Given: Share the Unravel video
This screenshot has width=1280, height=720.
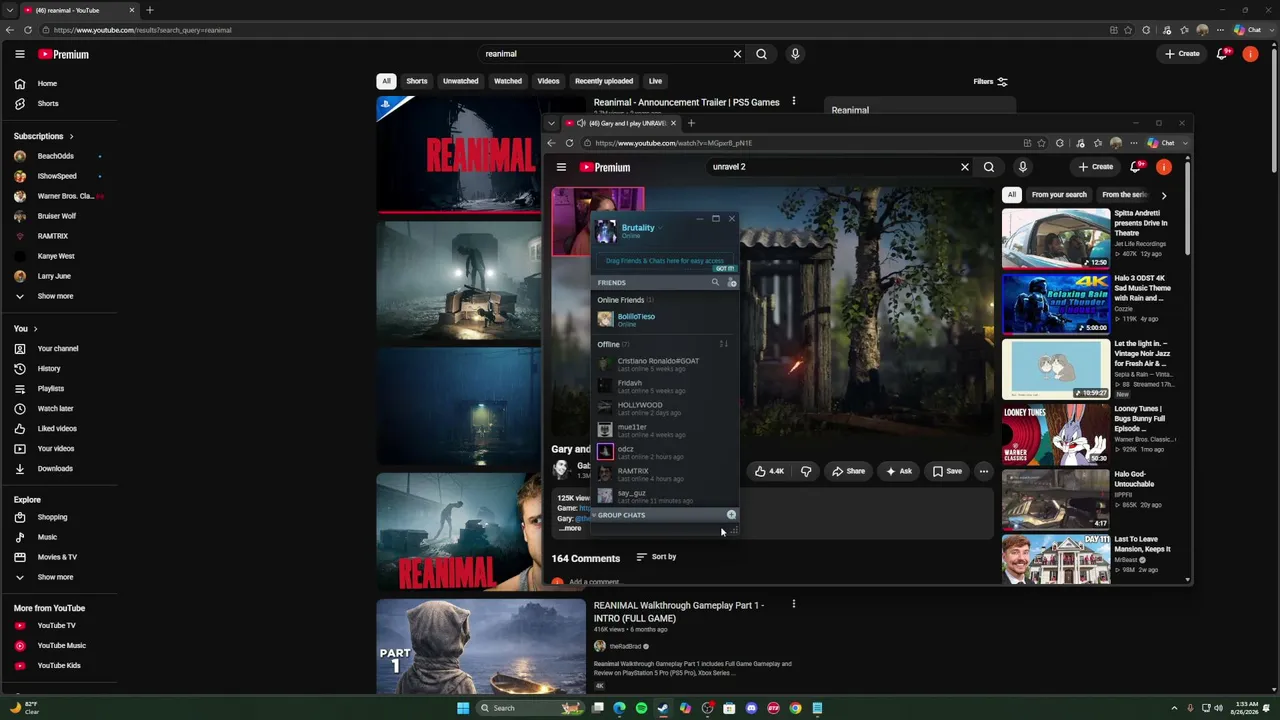Looking at the screenshot, I should pyautogui.click(x=847, y=471).
